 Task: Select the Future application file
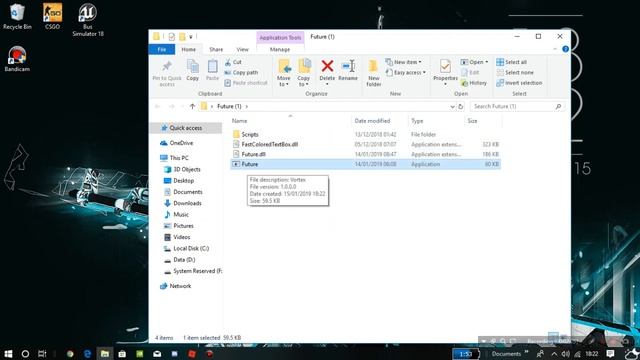pyautogui.click(x=365, y=164)
